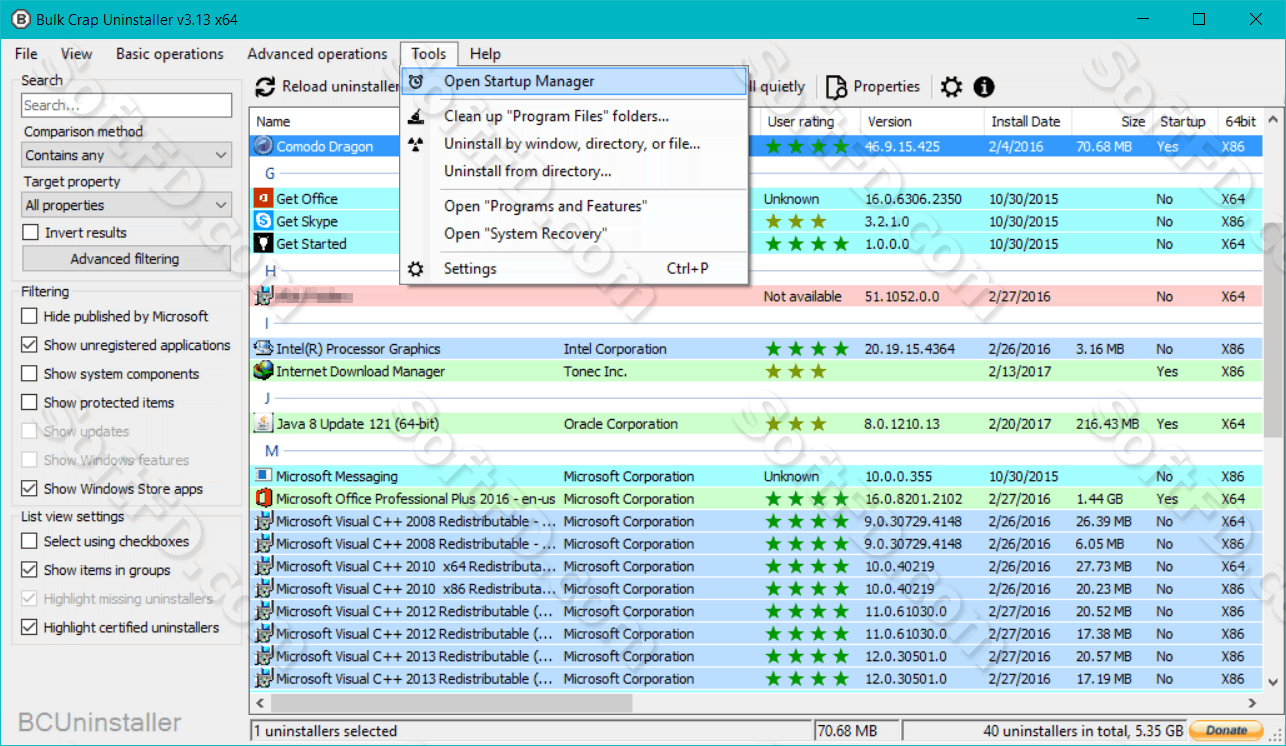The width and height of the screenshot is (1286, 746).
Task: Click the Intel(R) Processor Graphics icon
Action: click(x=263, y=348)
